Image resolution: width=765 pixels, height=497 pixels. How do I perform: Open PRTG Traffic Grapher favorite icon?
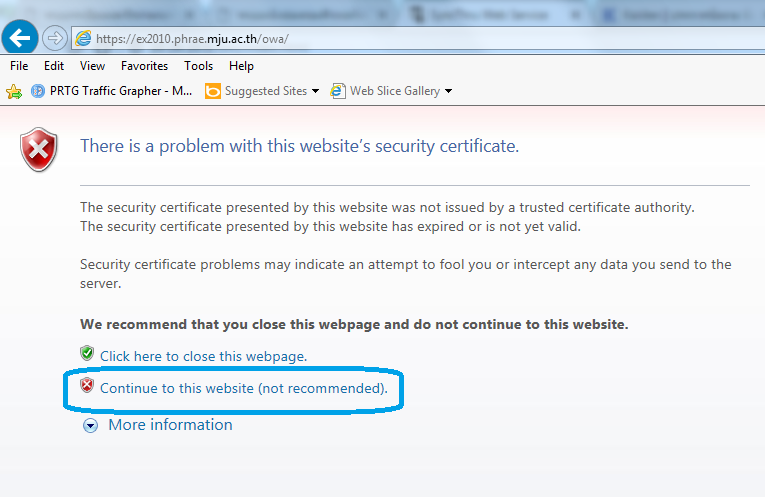38,91
